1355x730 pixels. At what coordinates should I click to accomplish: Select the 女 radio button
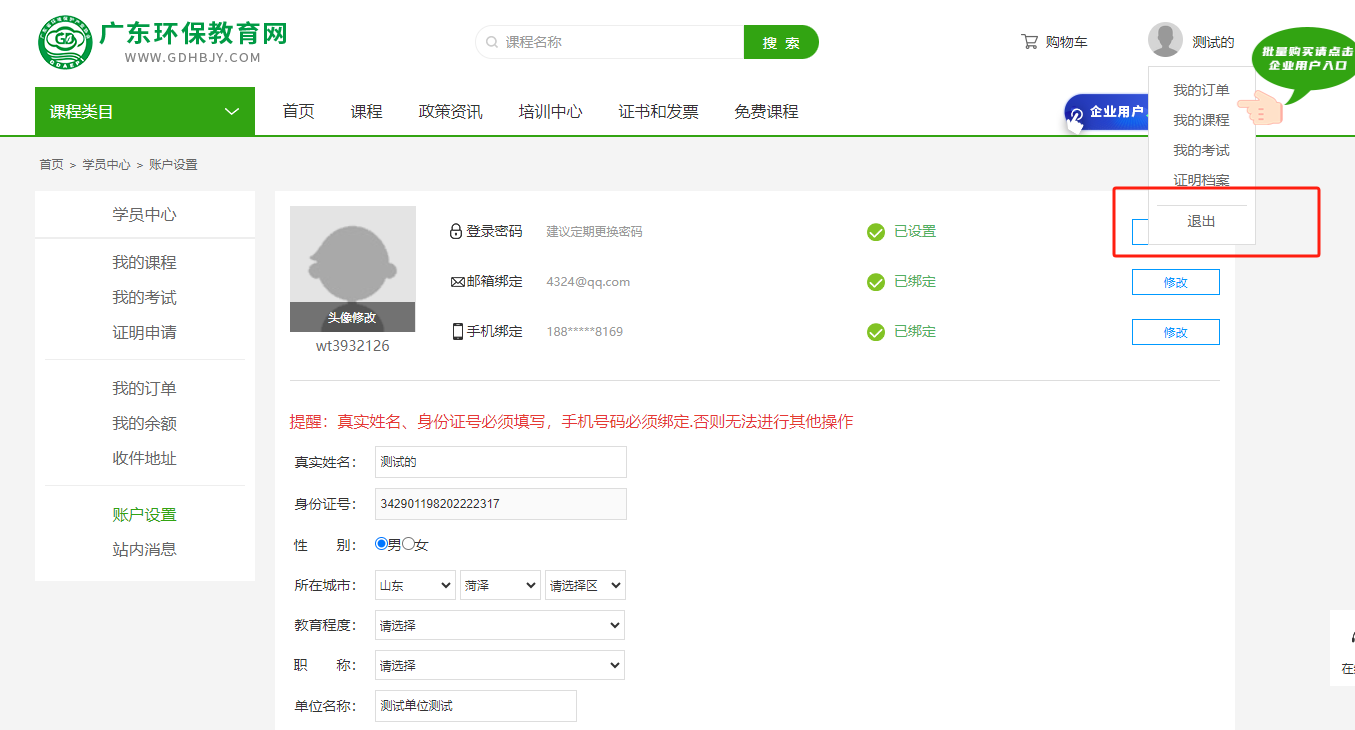tap(408, 544)
